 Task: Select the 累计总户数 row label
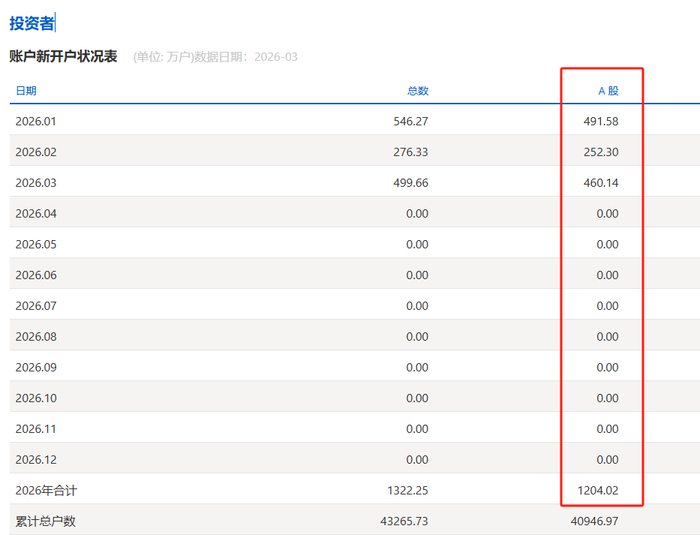pyautogui.click(x=46, y=522)
